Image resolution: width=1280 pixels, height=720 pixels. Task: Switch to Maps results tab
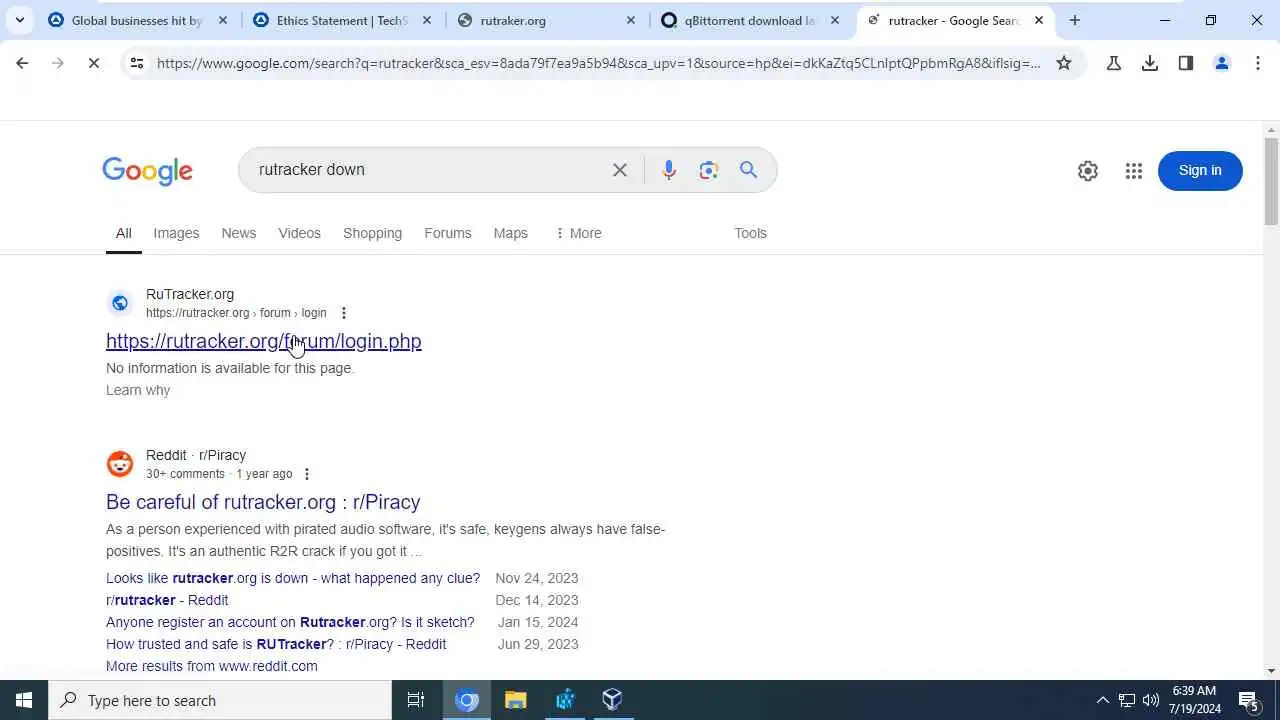[x=510, y=233]
